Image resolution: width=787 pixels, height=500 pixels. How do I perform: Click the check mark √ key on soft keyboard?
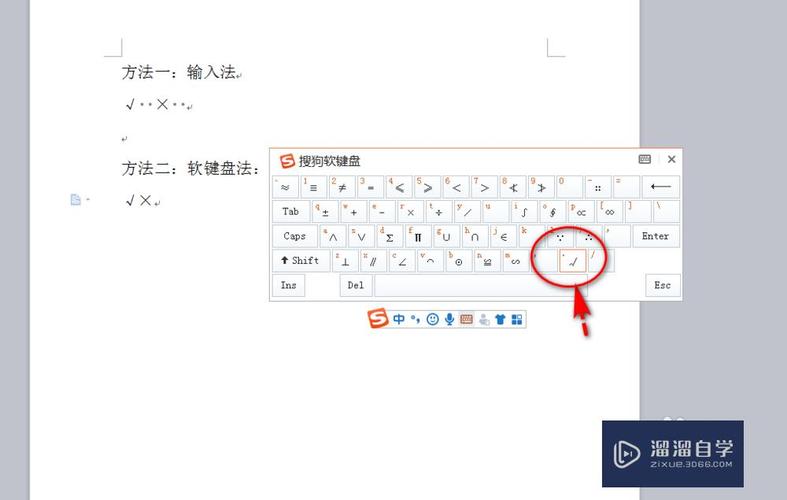573,261
